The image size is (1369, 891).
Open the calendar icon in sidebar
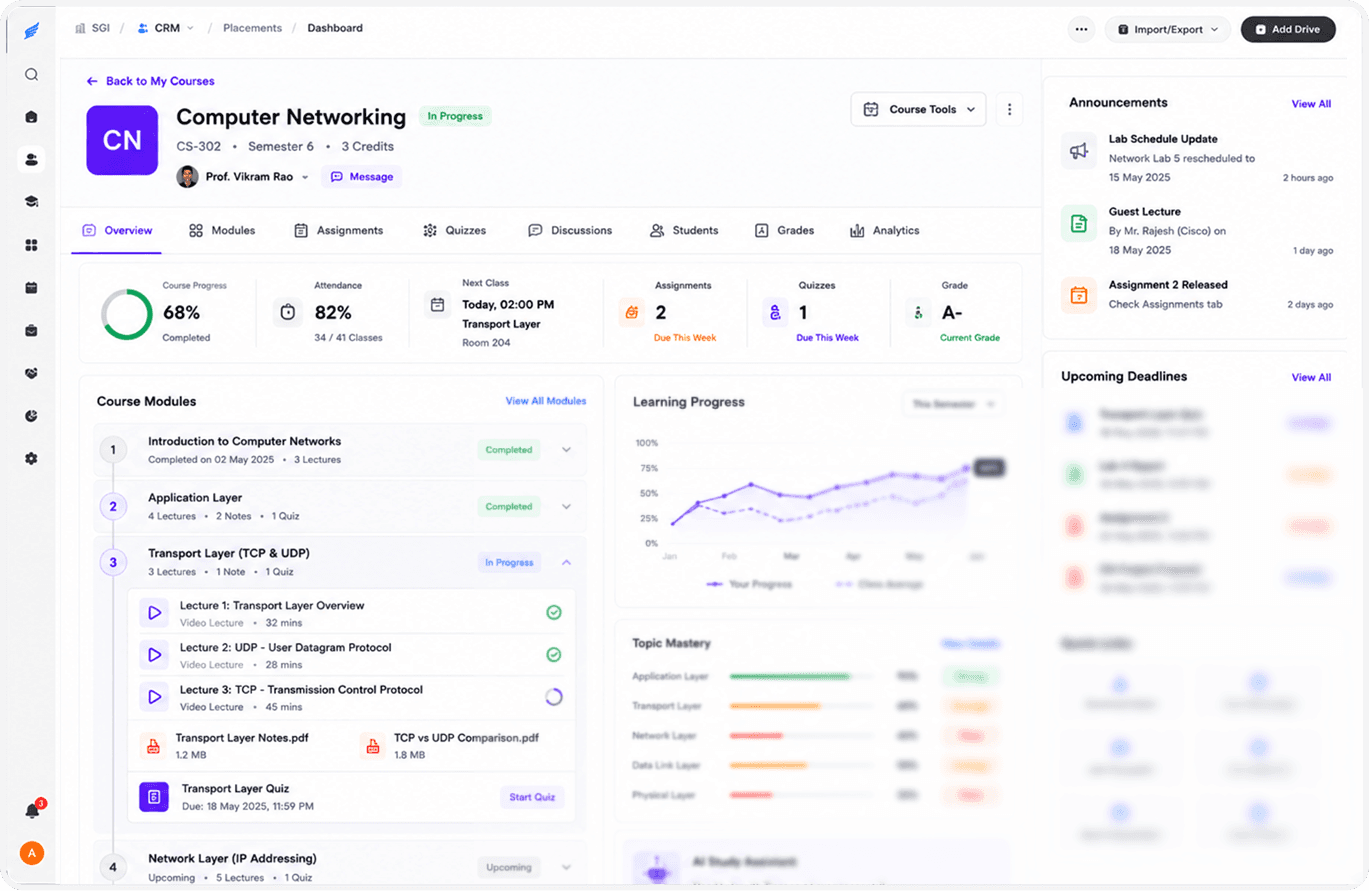pyautogui.click(x=31, y=288)
